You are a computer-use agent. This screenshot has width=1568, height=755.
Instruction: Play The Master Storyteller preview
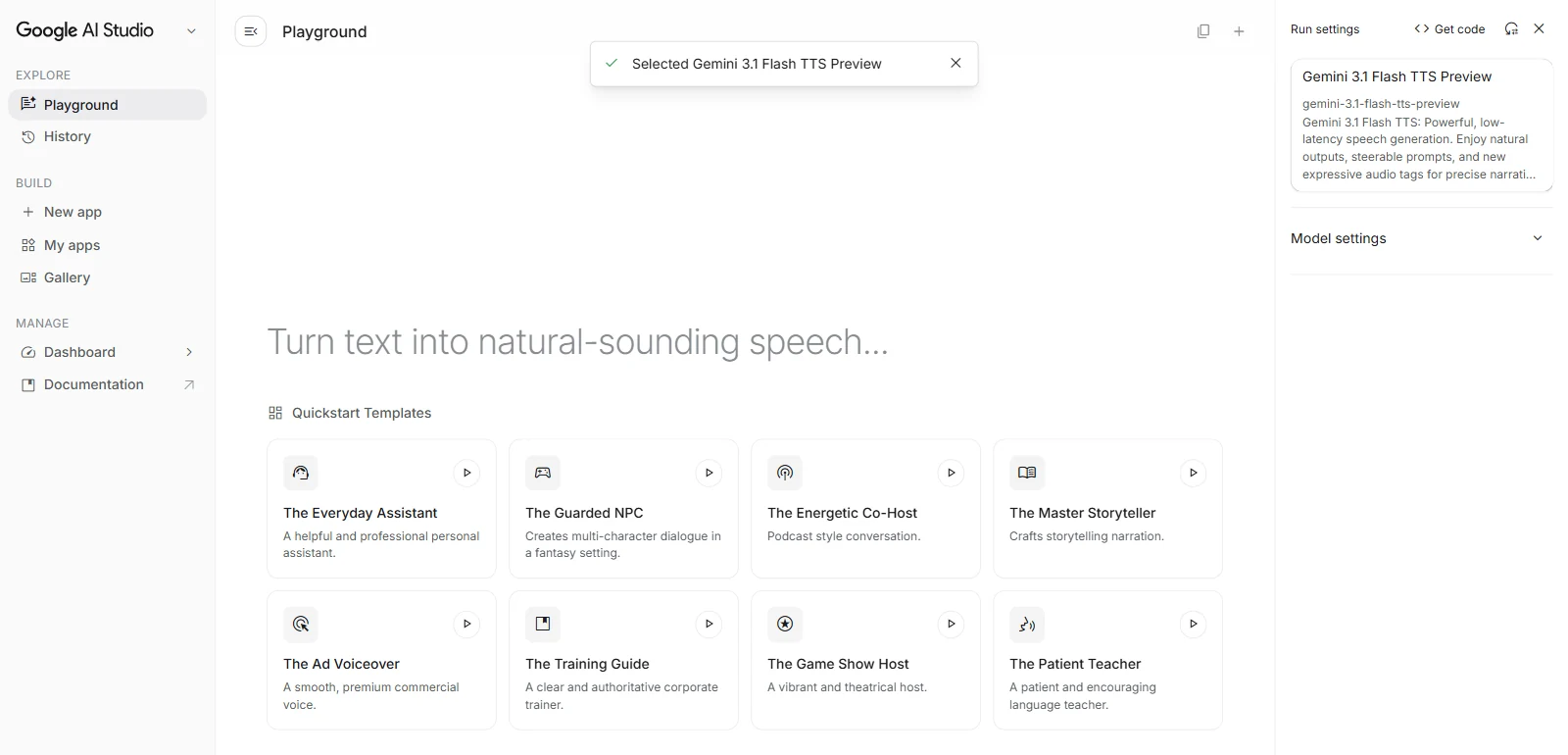1194,473
